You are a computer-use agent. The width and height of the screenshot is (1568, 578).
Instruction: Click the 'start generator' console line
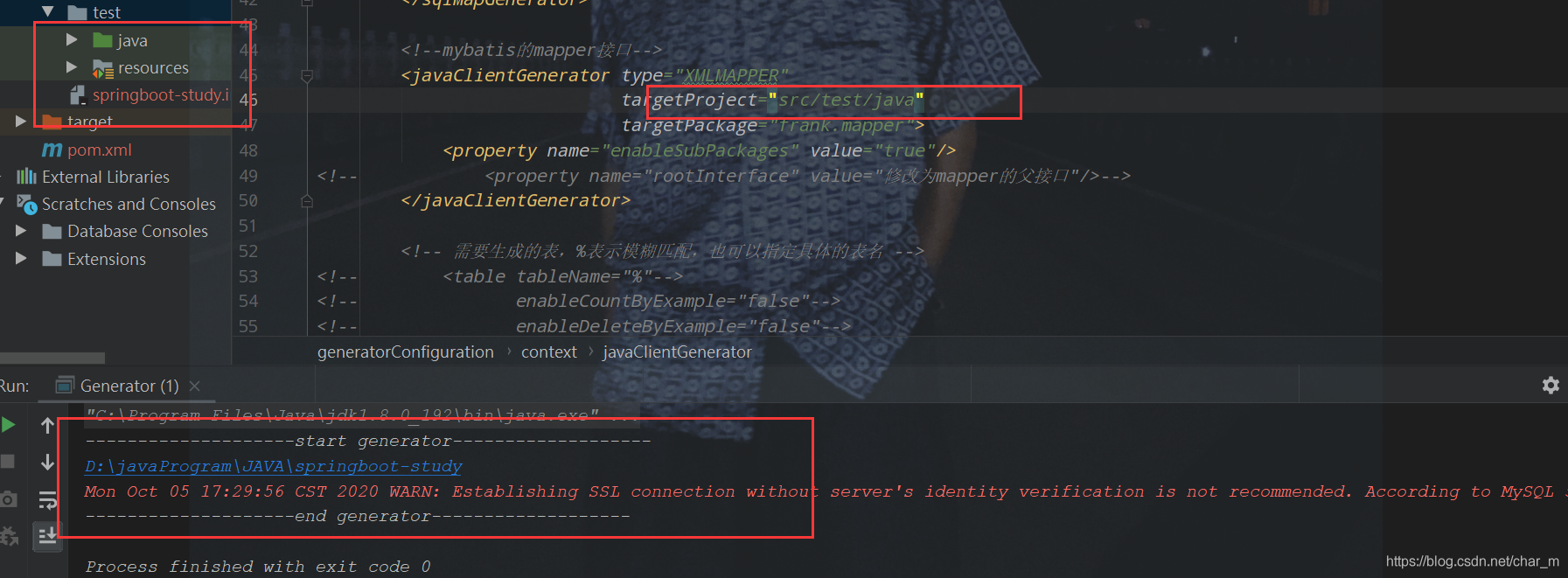point(367,441)
